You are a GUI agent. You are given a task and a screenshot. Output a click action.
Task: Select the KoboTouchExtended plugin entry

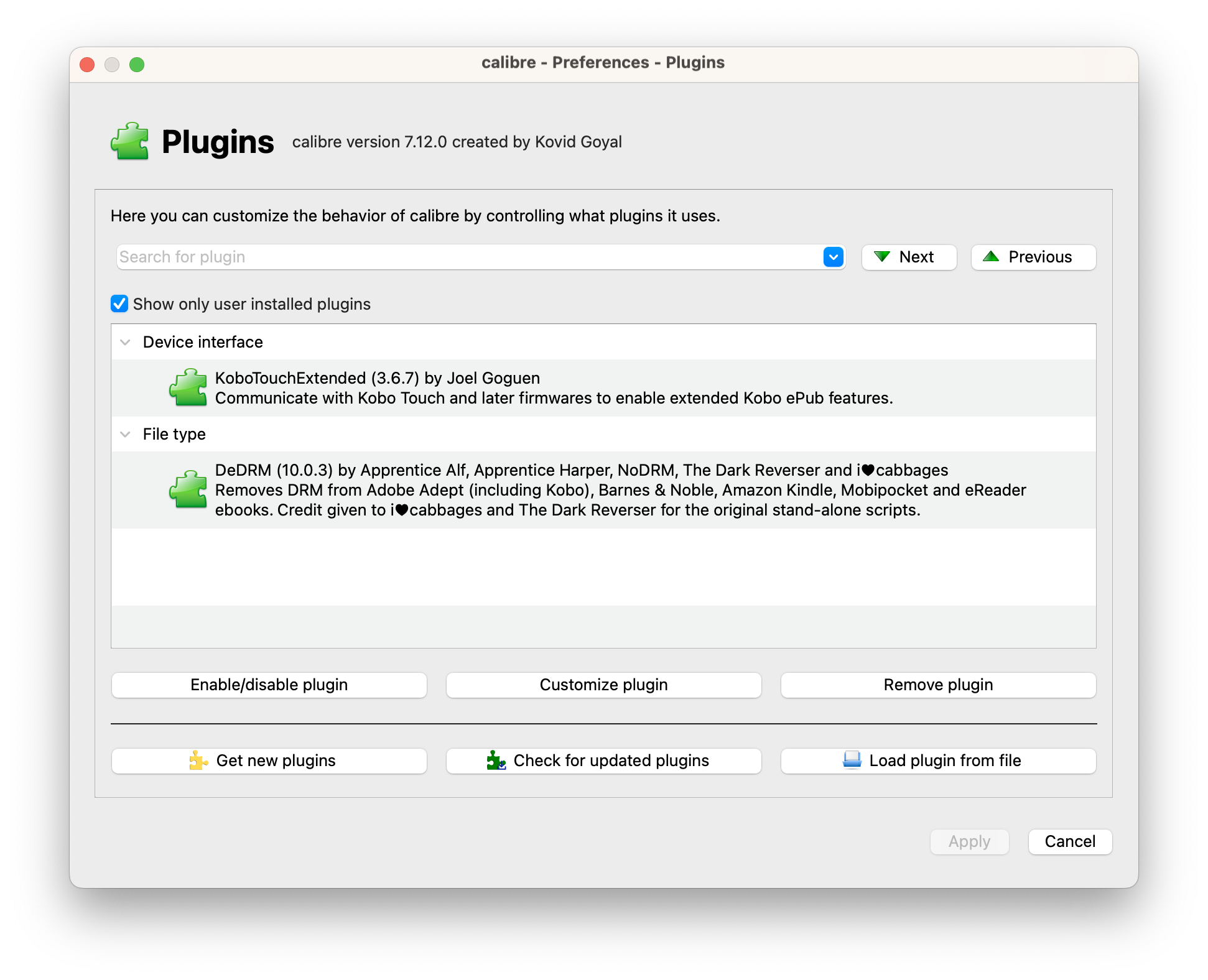pyautogui.click(x=553, y=388)
